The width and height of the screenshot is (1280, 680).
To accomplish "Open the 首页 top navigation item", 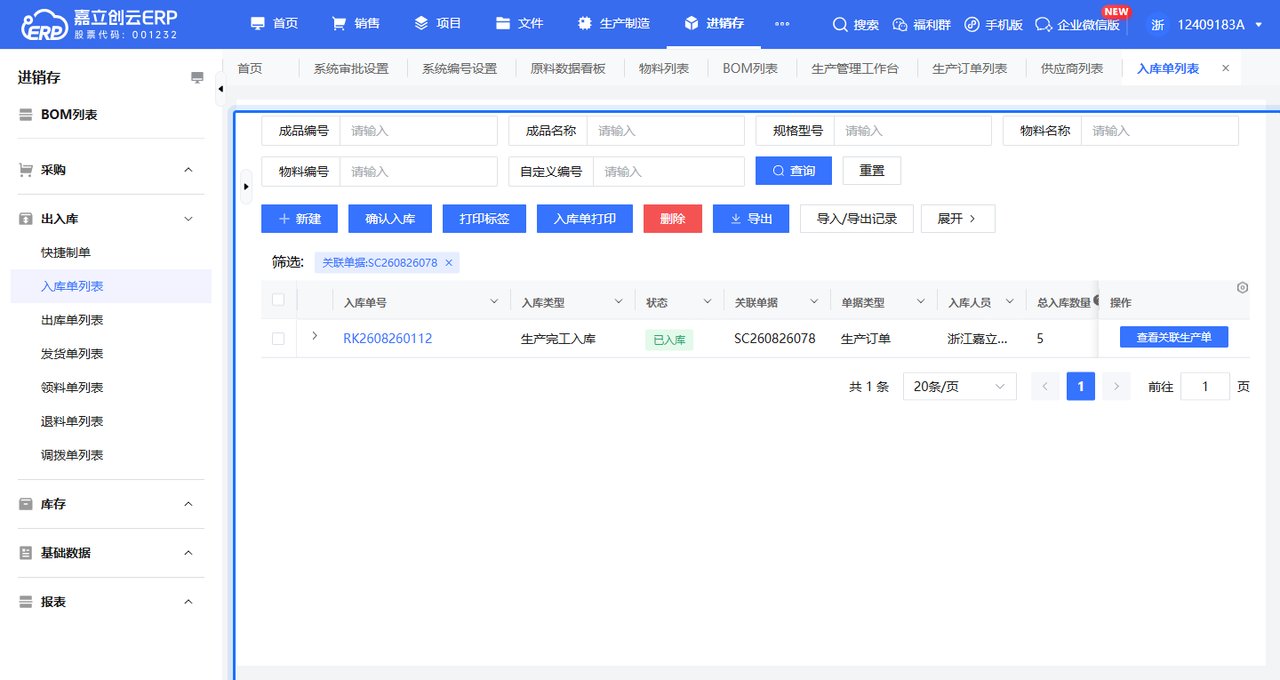I will click(x=274, y=23).
